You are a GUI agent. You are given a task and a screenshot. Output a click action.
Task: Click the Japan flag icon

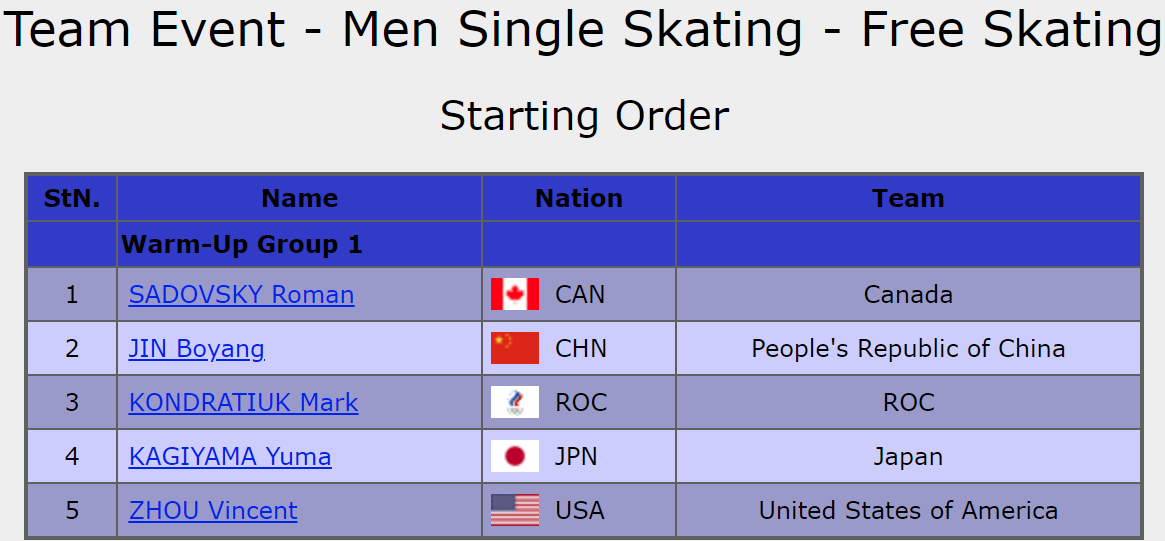coord(515,457)
